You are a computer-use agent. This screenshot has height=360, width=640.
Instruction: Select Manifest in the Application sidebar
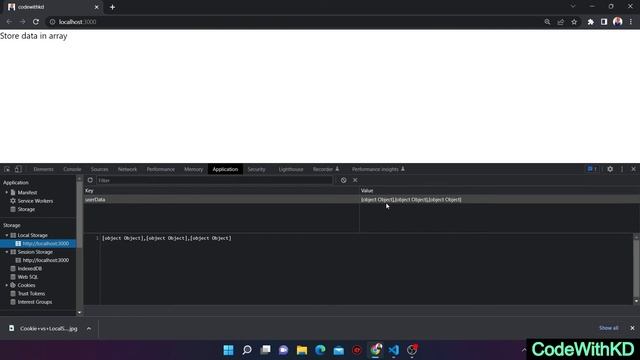tap(27, 192)
